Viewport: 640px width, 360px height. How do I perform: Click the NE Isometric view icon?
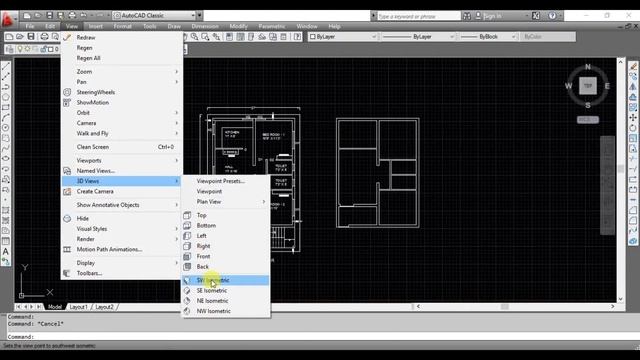click(x=187, y=300)
